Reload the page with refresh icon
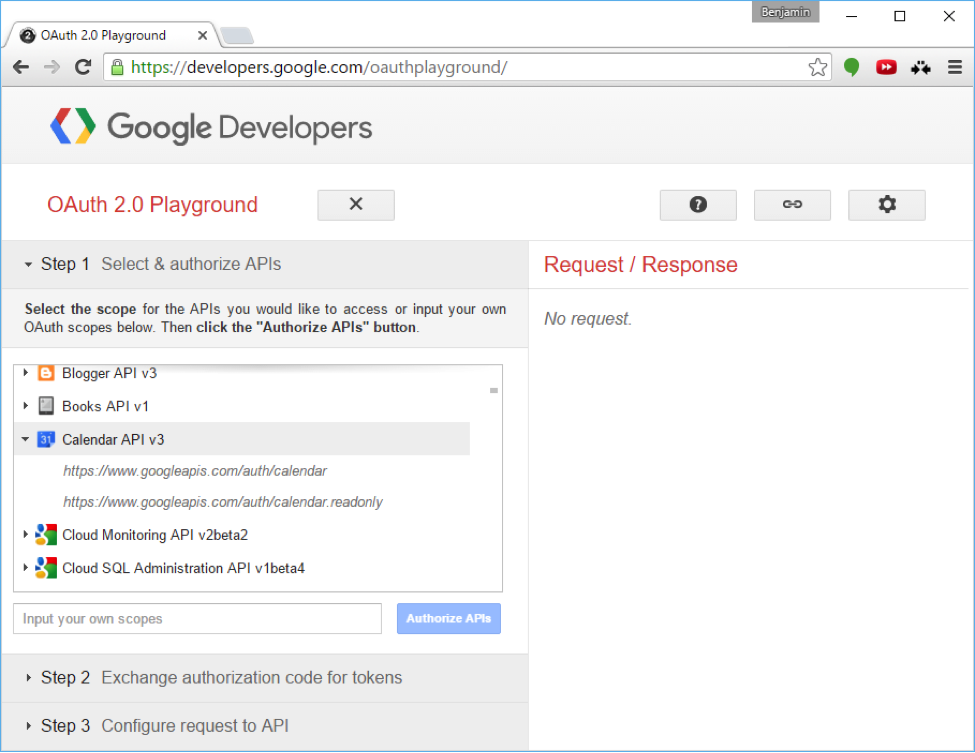Screen dimensions: 975x753 (x=83, y=67)
